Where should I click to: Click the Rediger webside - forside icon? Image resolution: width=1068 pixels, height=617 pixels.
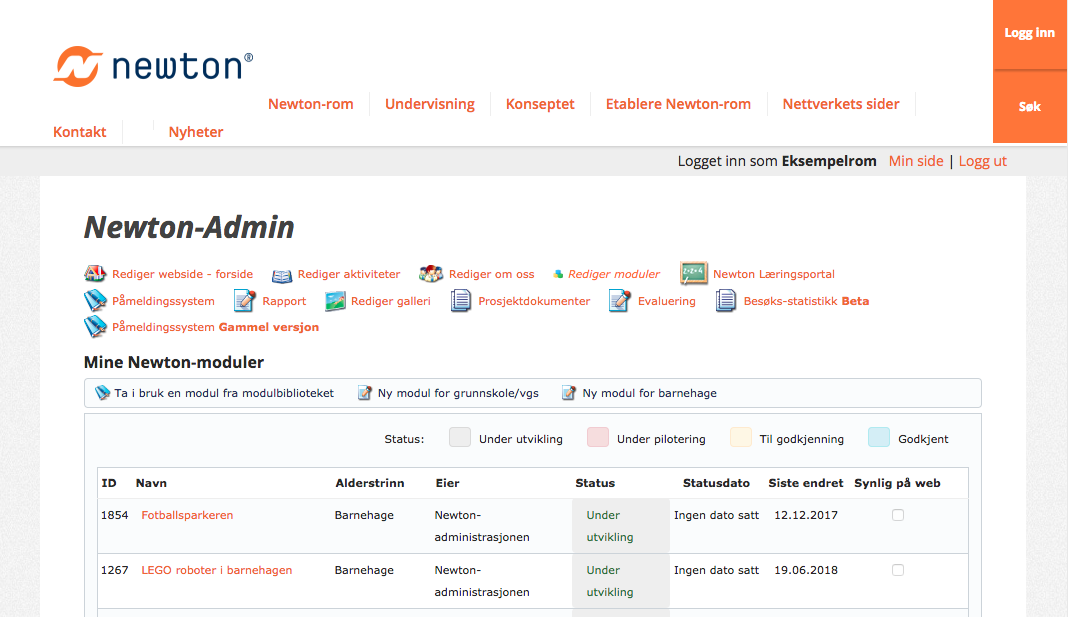pos(95,274)
